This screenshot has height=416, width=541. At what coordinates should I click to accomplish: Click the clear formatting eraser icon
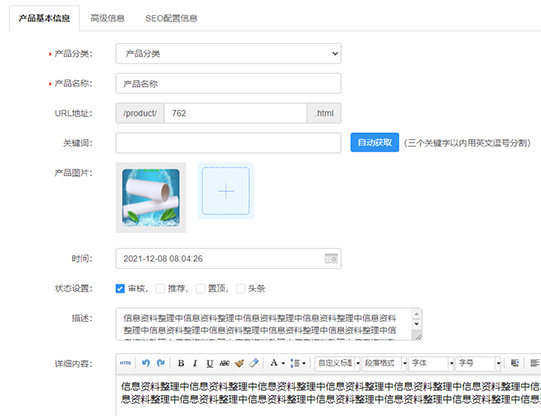tap(254, 363)
